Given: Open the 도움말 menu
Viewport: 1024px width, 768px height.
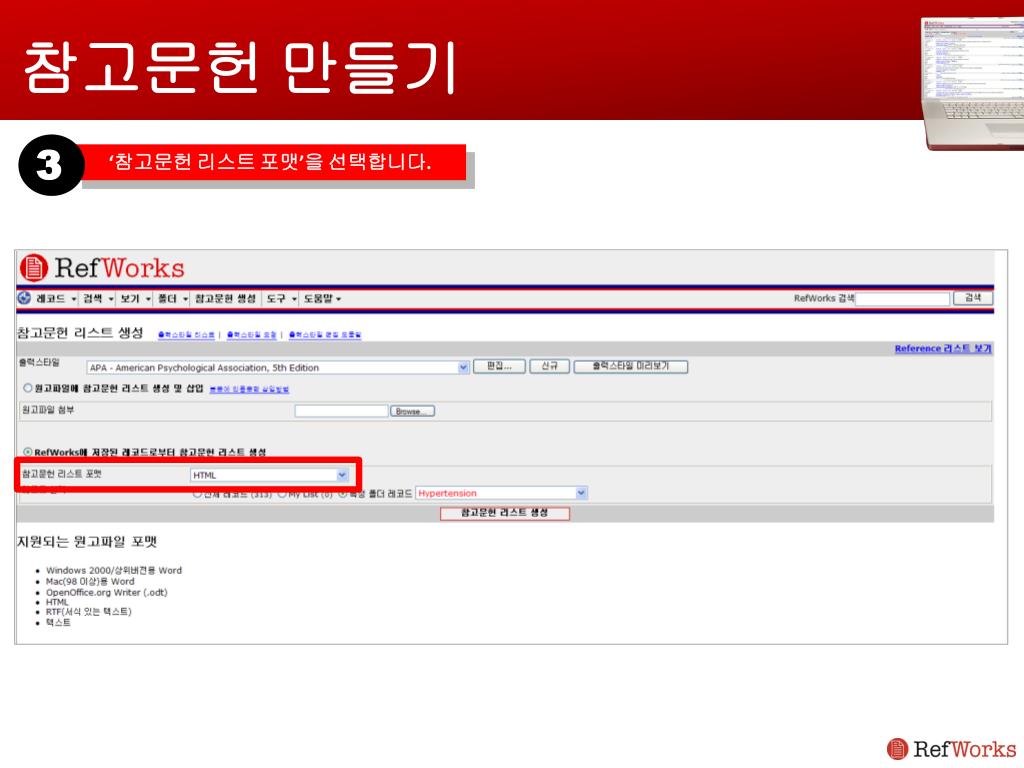Looking at the screenshot, I should [x=323, y=298].
